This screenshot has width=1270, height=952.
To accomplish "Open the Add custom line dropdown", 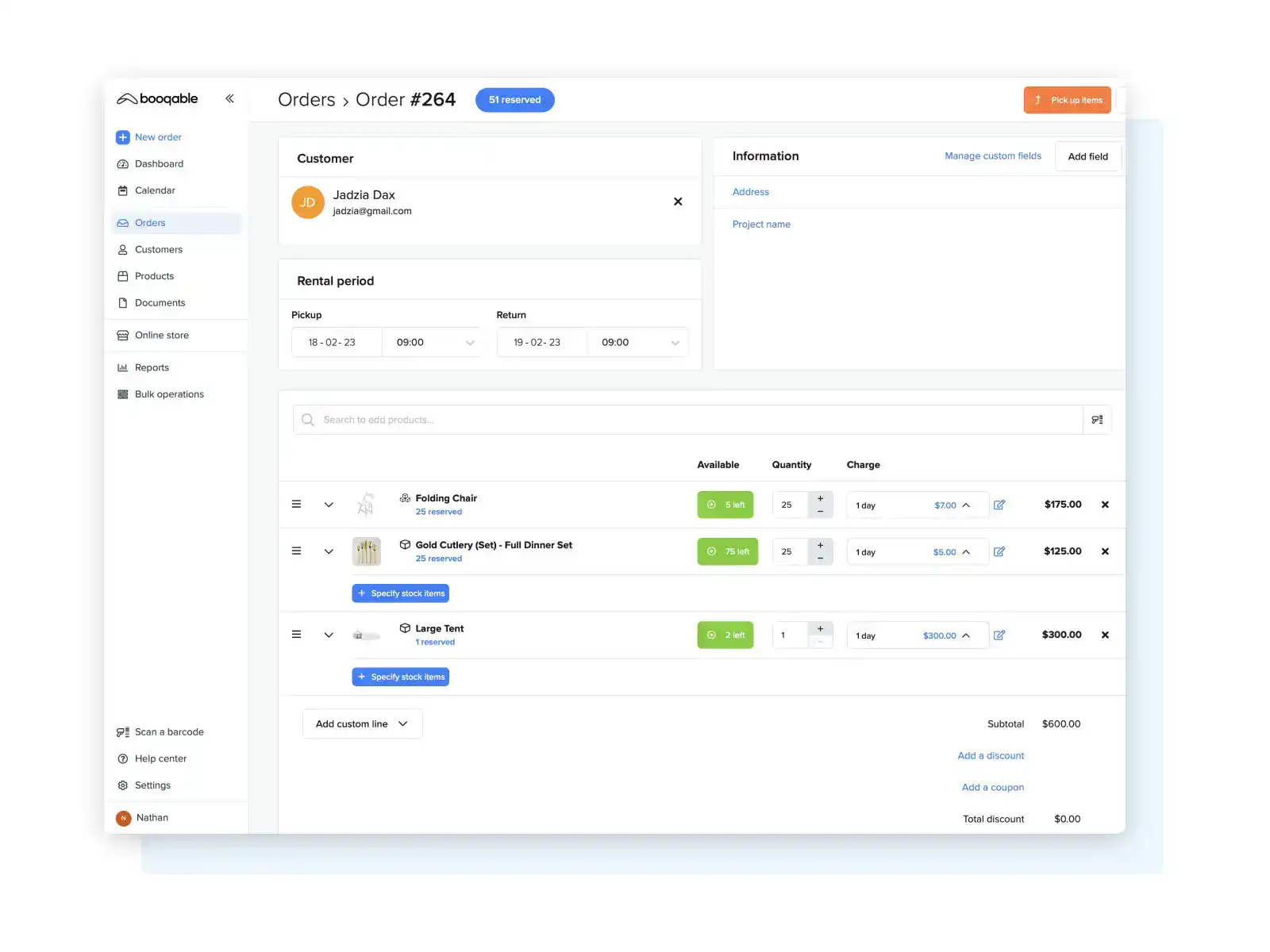I will click(x=362, y=724).
